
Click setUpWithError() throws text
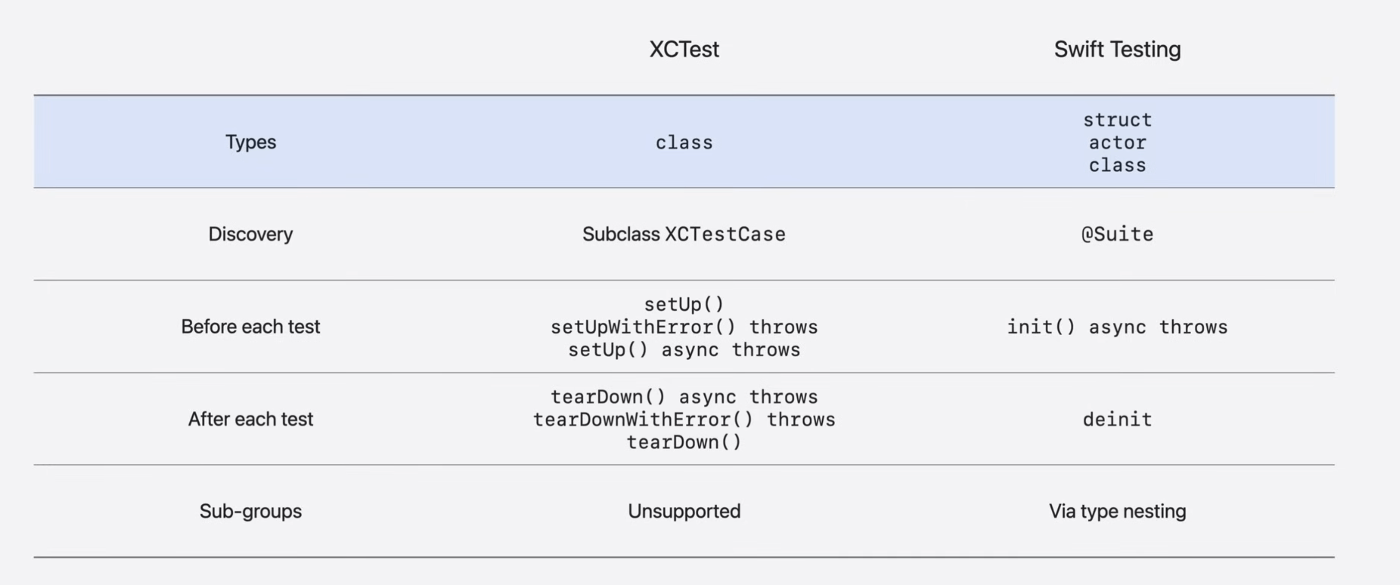tap(684, 327)
